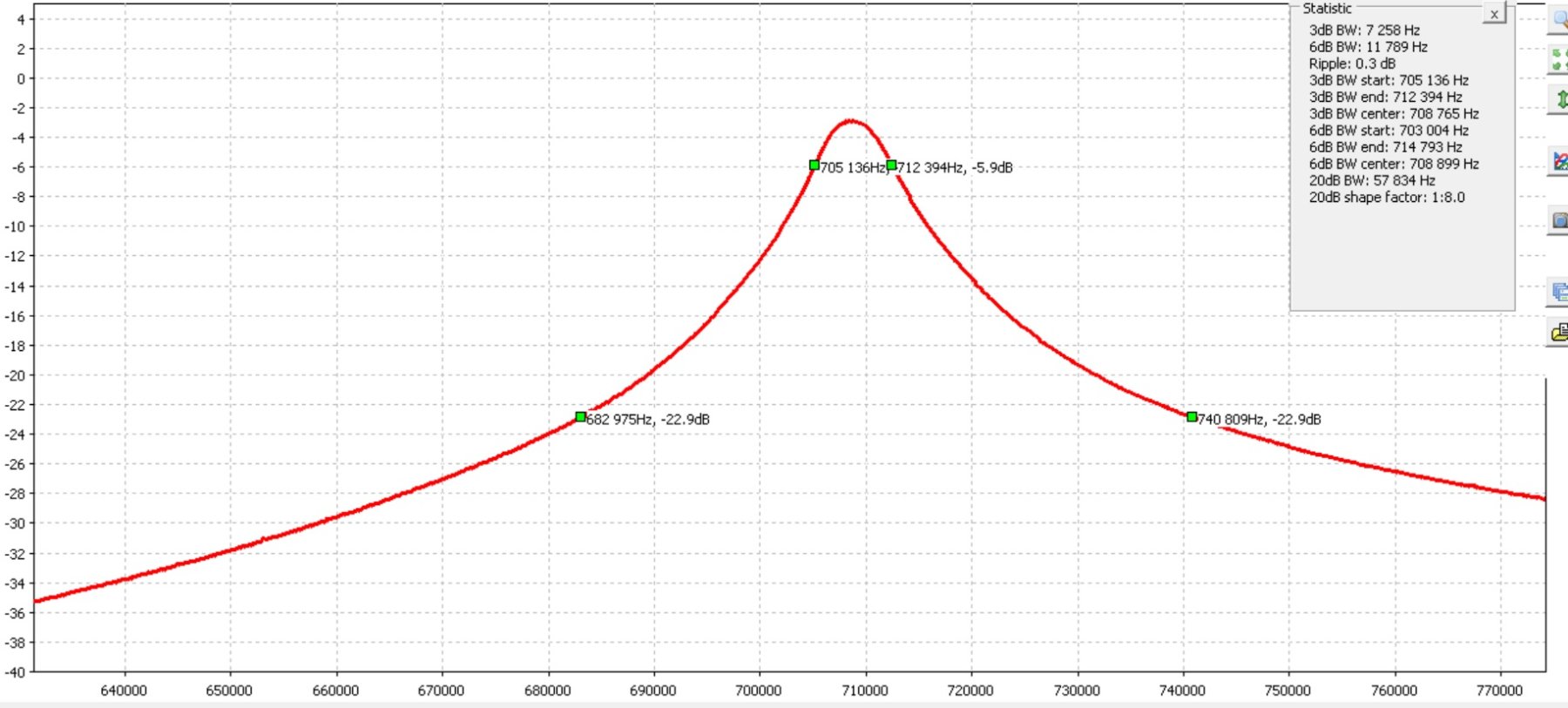Click '3dB BW start: 705 136 Hz' line
Viewport: 1568px width, 708px height.
(1389, 80)
